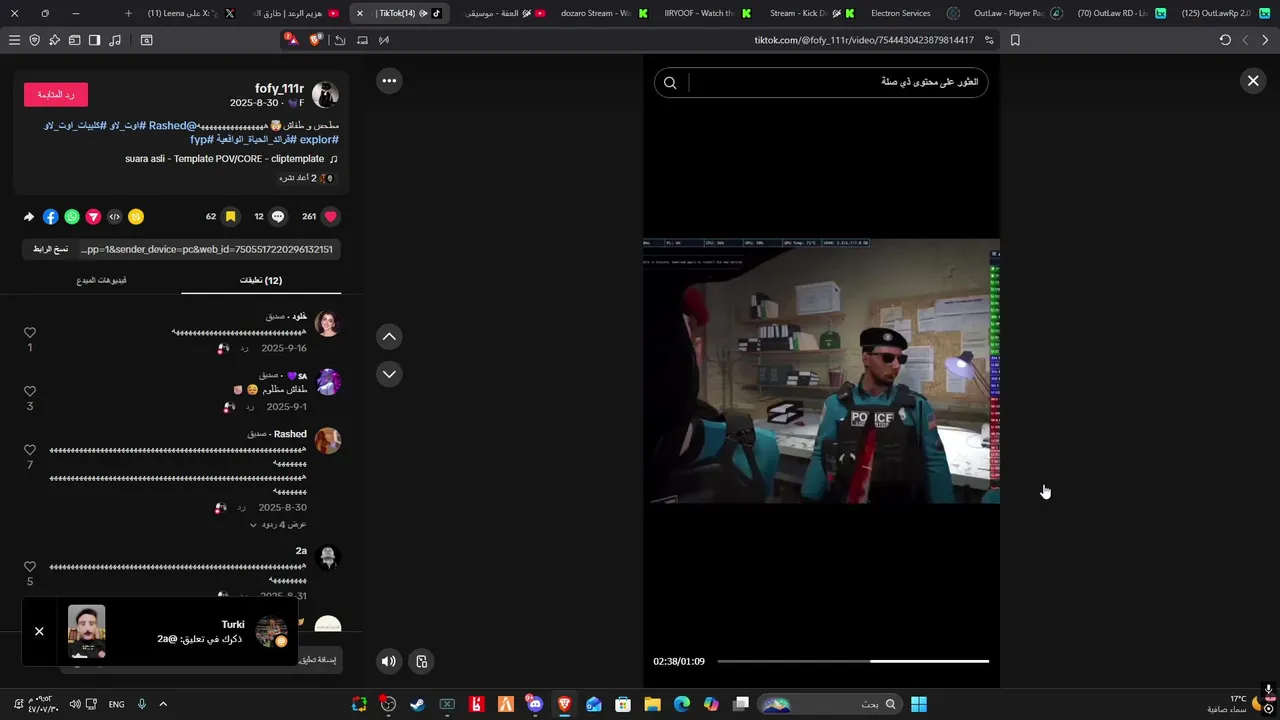Reply to Rashed's comment dated 2025-8-30
This screenshot has width=1280, height=720.
240,508
